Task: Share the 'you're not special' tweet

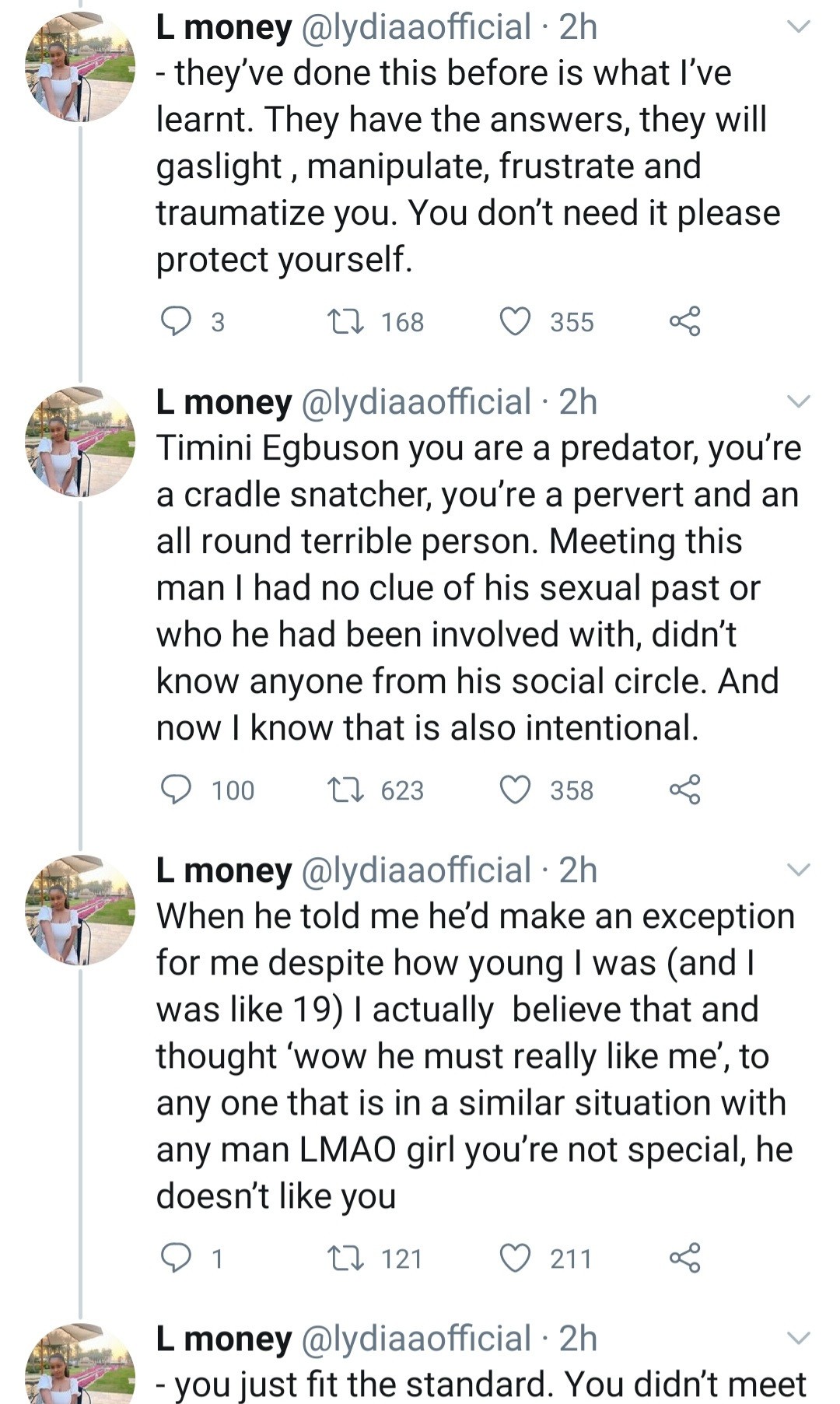Action: (x=684, y=1258)
